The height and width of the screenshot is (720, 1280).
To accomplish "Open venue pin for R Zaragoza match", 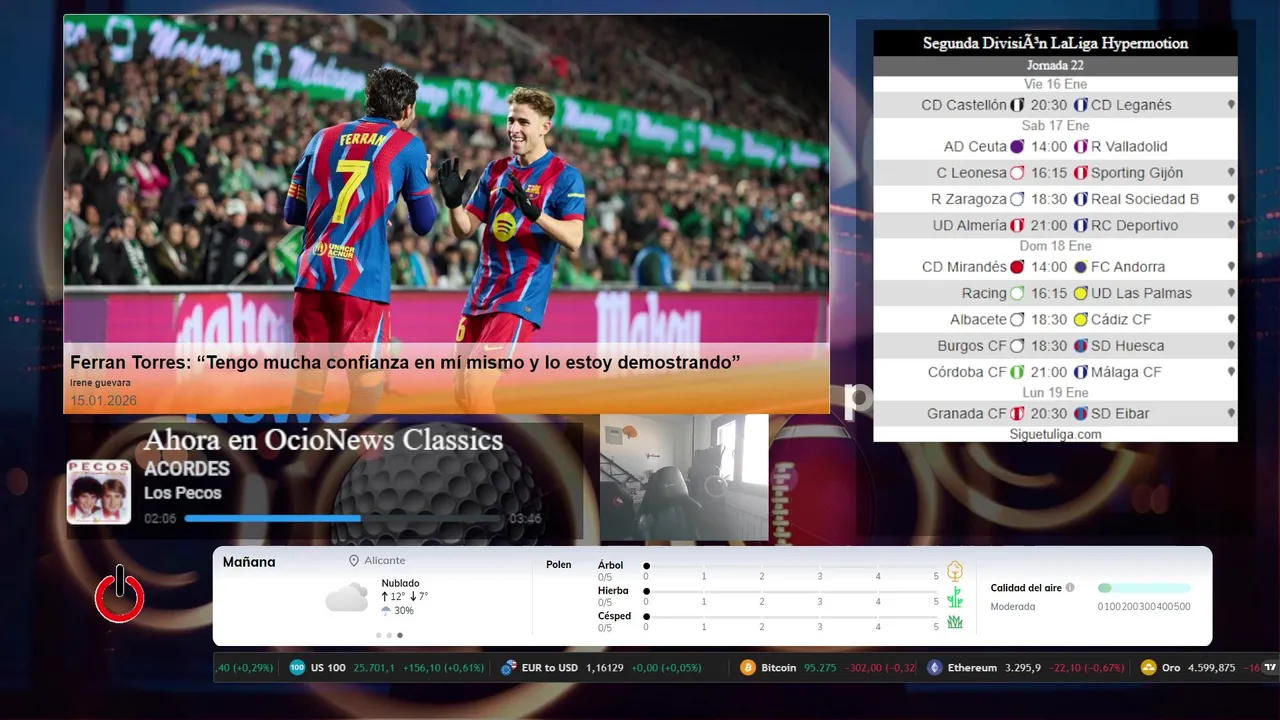I will 1231,199.
